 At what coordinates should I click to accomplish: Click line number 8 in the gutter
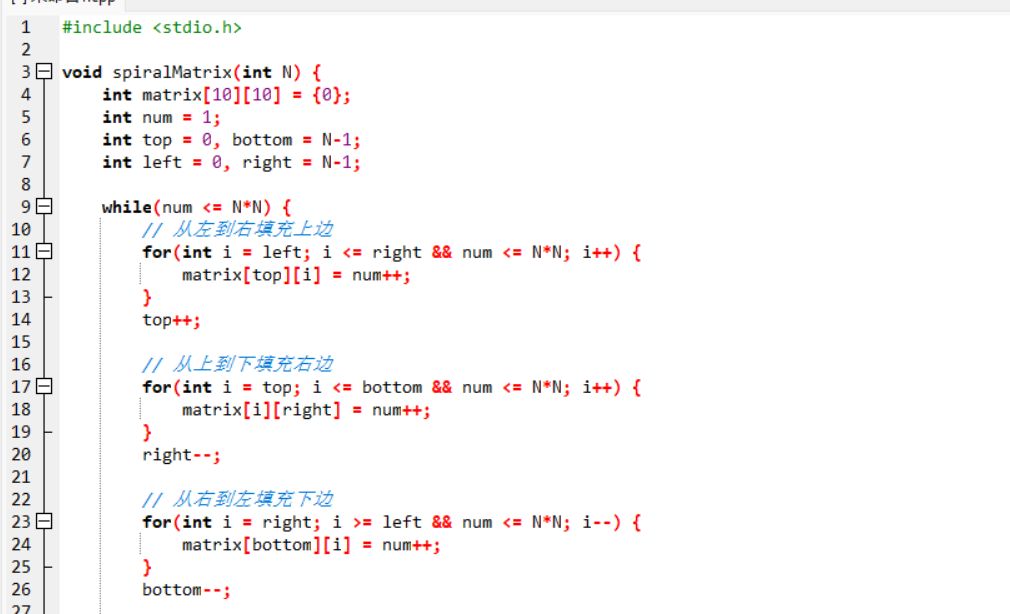pos(25,184)
